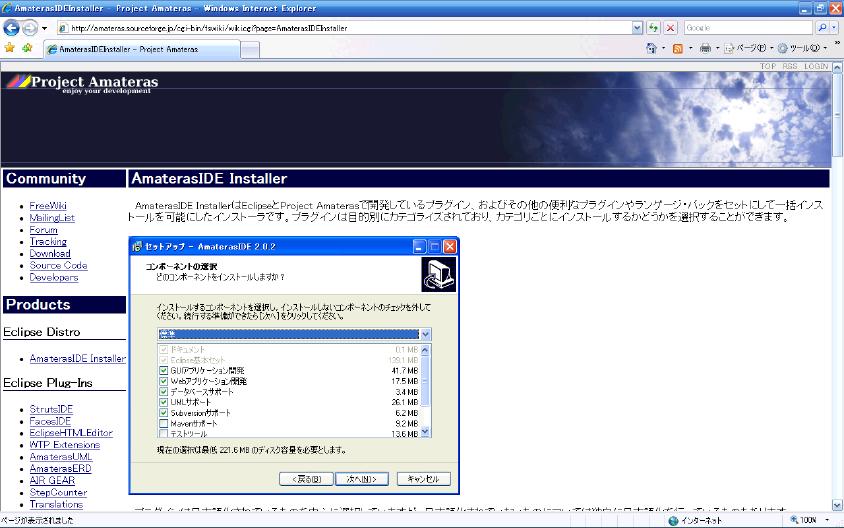Open the FreeWiki link
The height and width of the screenshot is (528, 844).
click(48, 206)
